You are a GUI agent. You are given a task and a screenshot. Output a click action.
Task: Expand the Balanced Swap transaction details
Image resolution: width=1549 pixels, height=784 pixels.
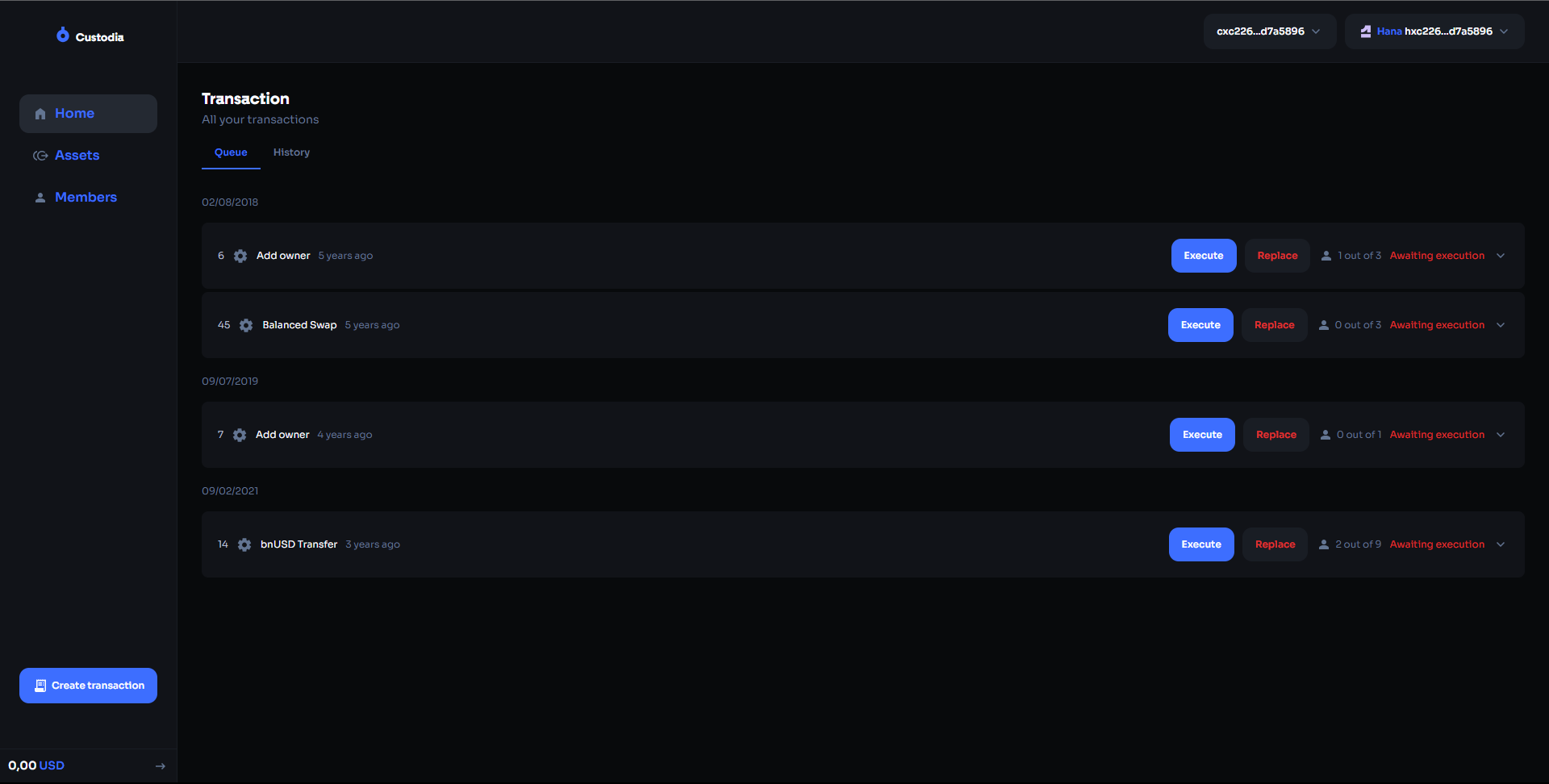click(1501, 325)
